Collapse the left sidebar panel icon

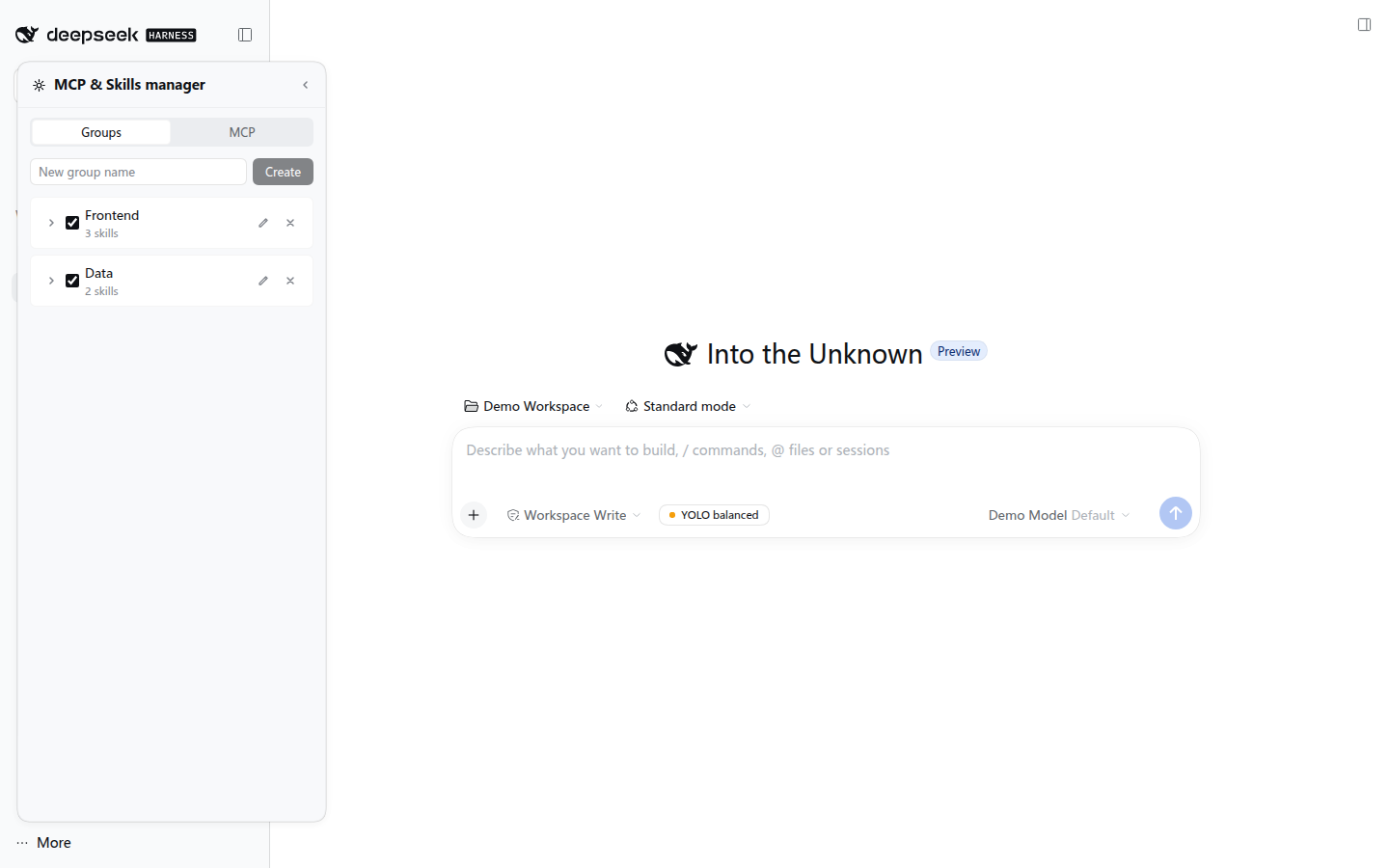[x=245, y=35]
